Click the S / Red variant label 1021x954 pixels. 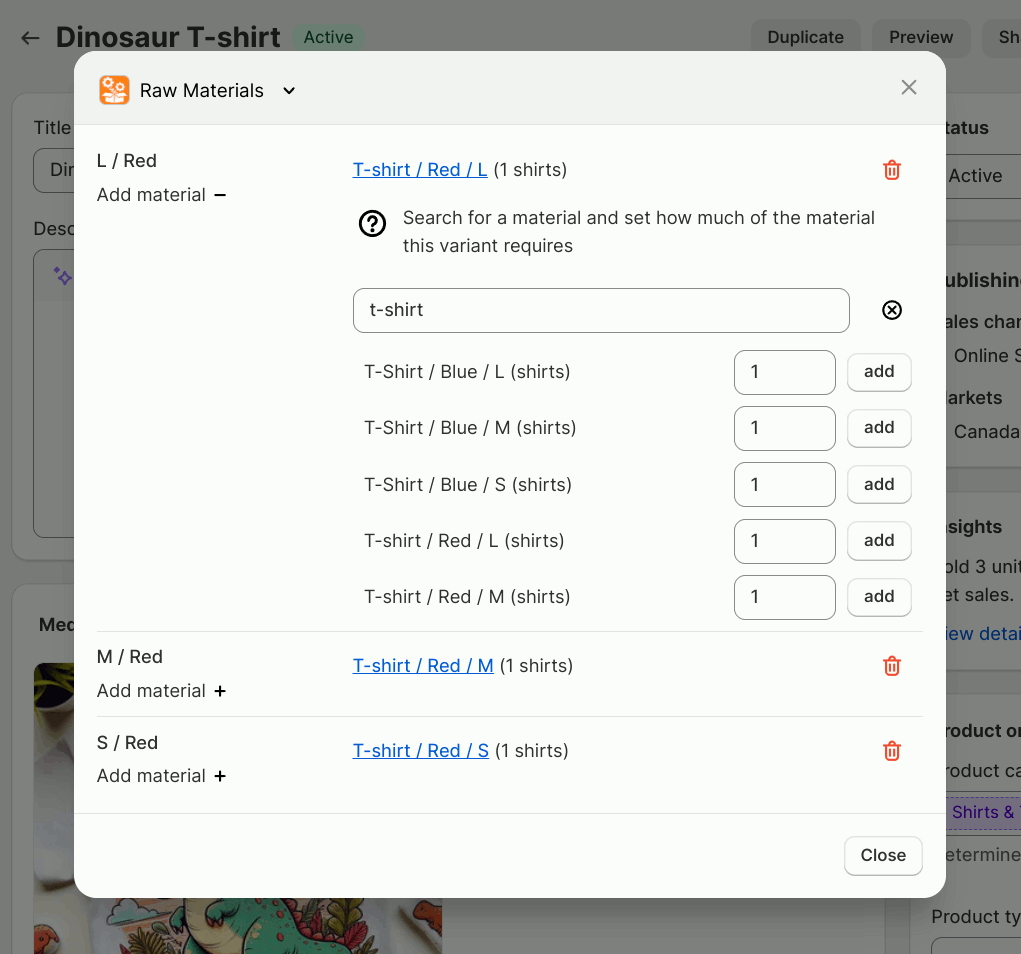point(128,743)
